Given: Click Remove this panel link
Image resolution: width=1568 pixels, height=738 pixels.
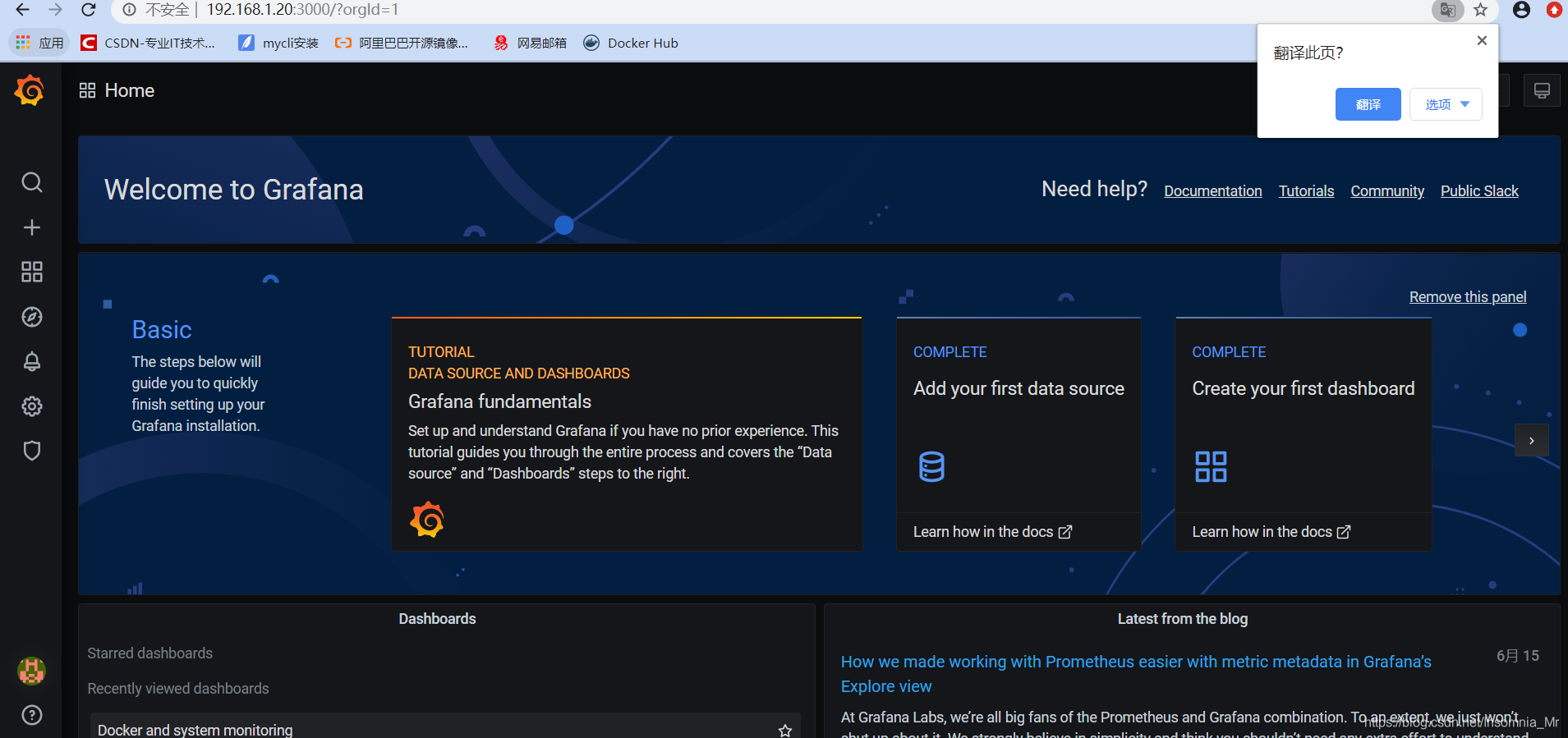Looking at the screenshot, I should [x=1468, y=297].
